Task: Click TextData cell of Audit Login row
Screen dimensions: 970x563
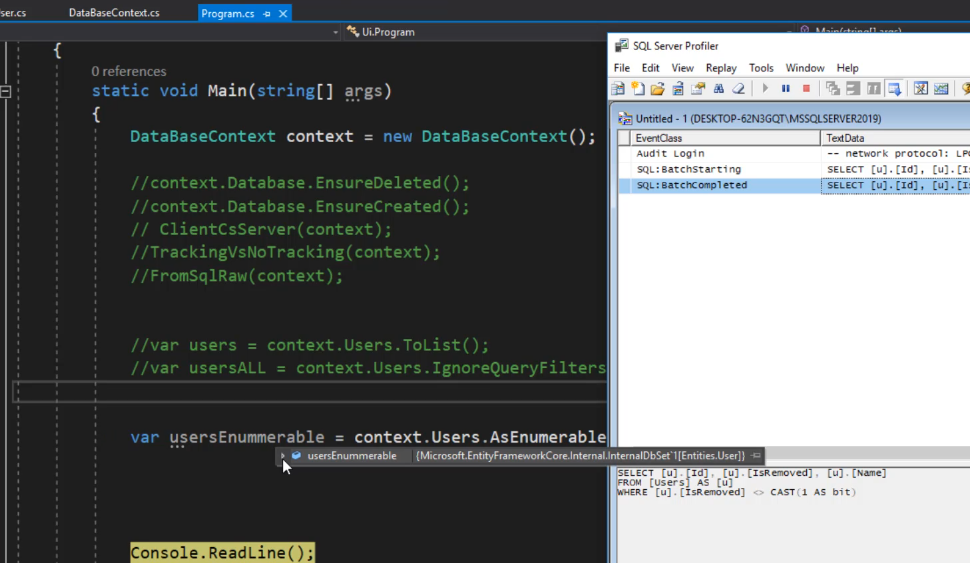Action: [x=895, y=153]
